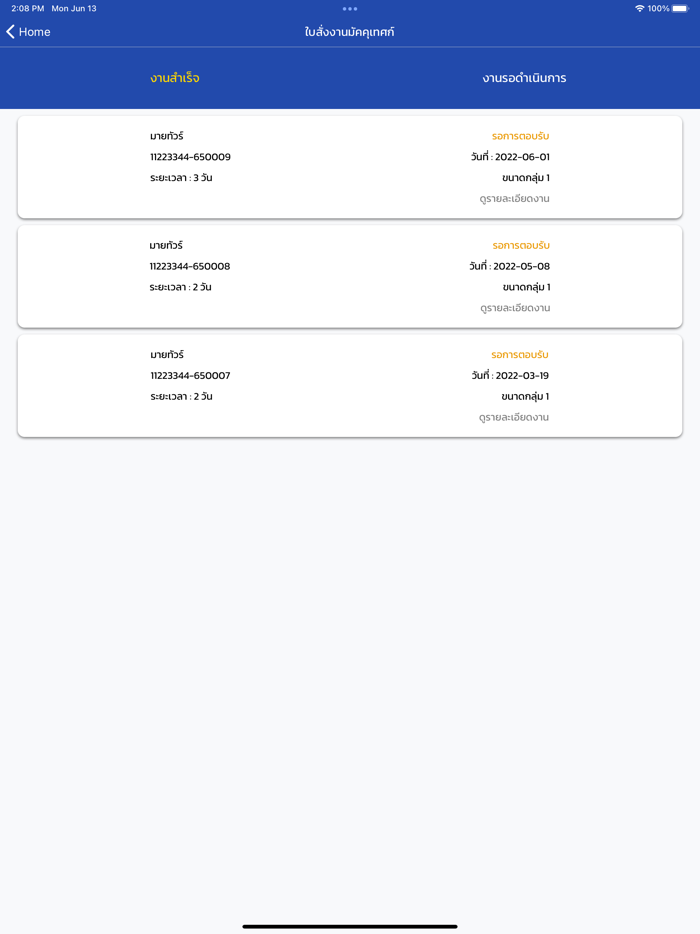Switch to the งานรอดำเนินการ tab
Viewport: 700px width, 934px height.
coord(524,76)
